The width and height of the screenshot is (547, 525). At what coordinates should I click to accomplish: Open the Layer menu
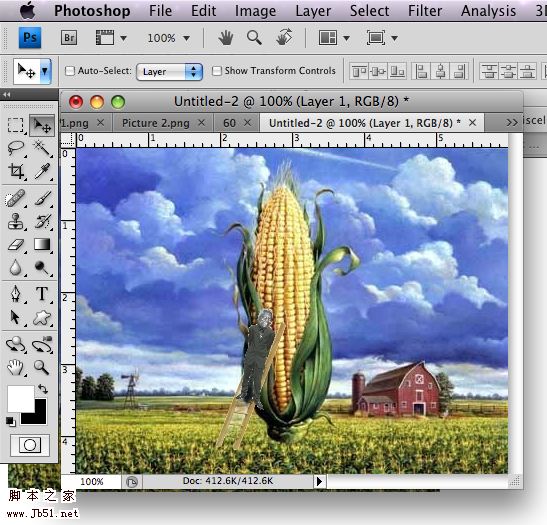[313, 11]
